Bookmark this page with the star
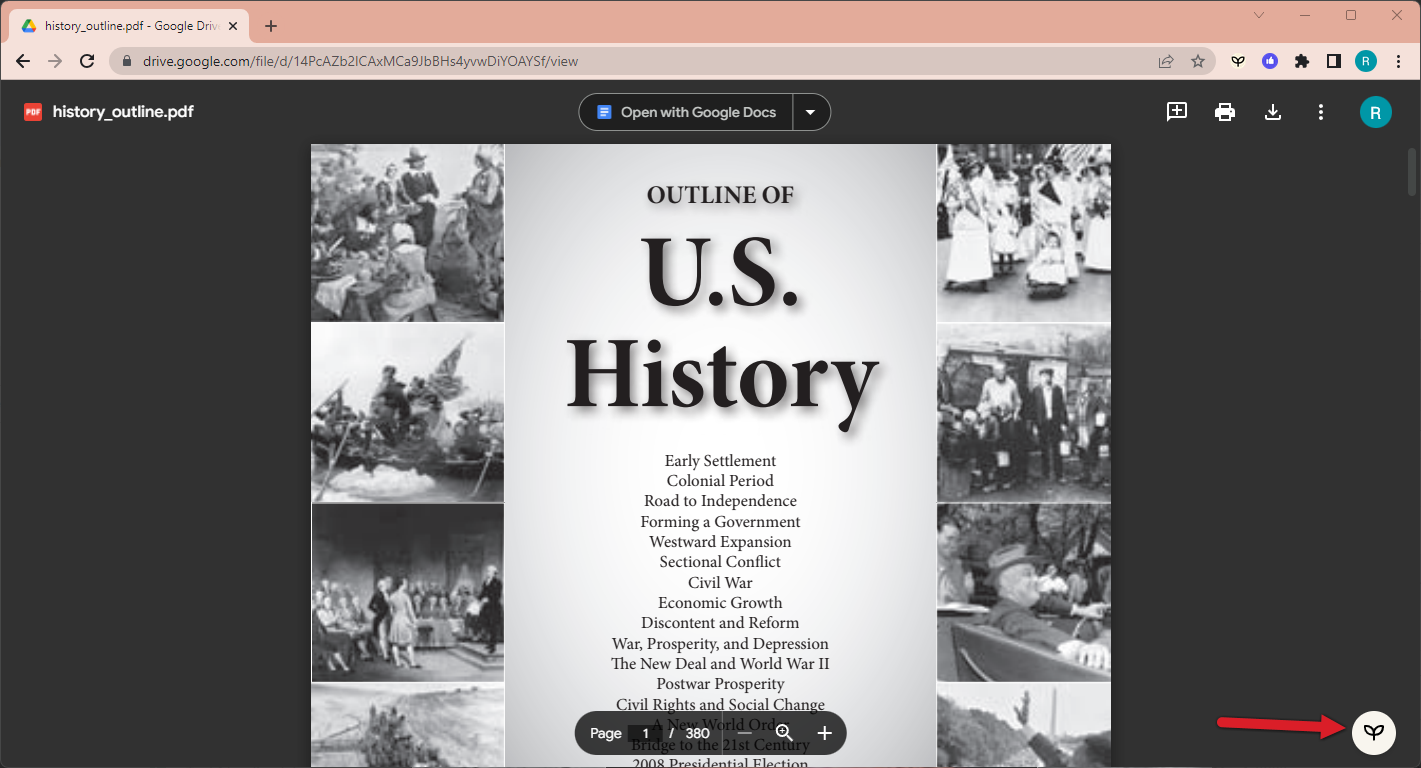The width and height of the screenshot is (1421, 768). click(1198, 61)
